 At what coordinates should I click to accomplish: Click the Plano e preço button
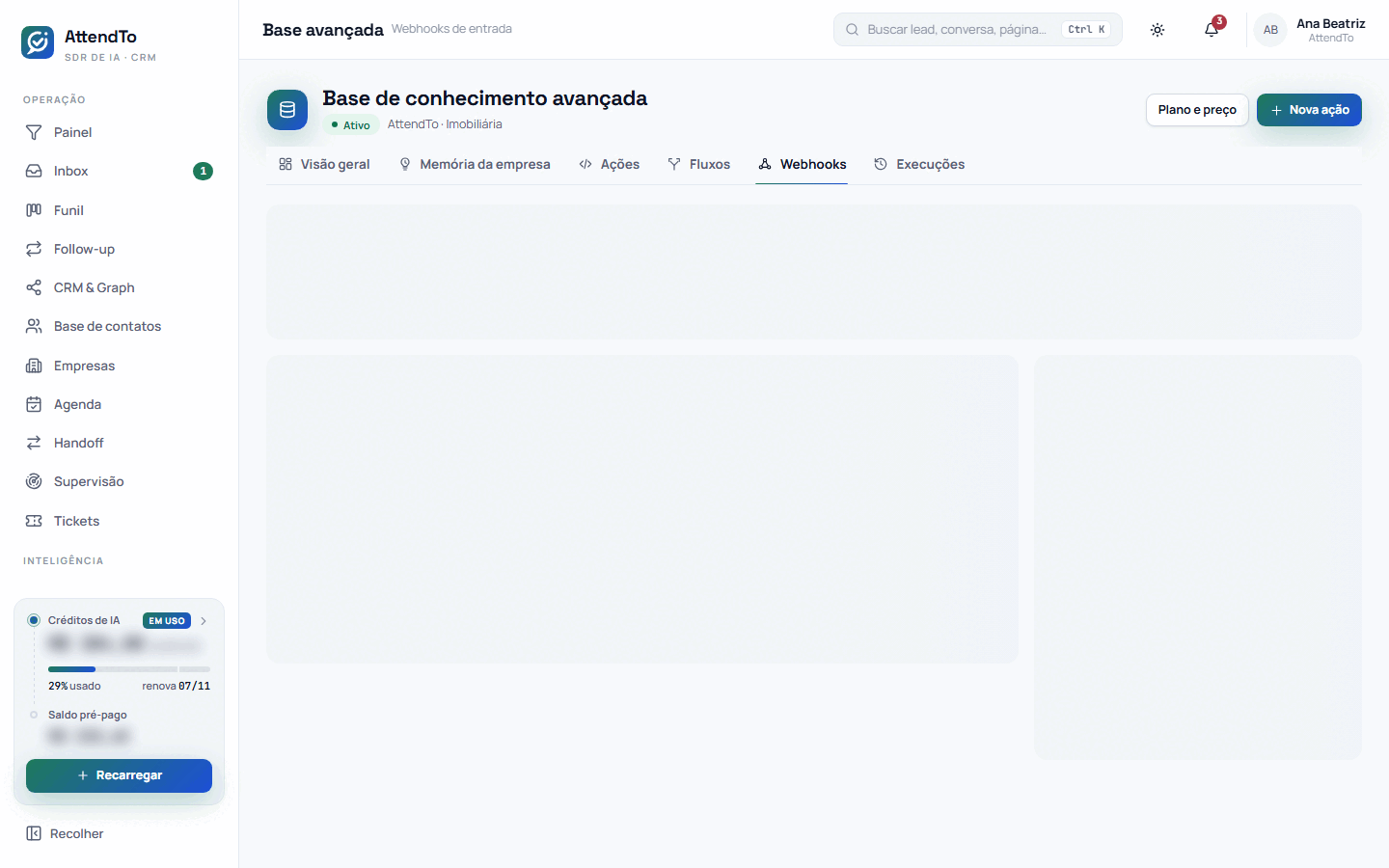(x=1197, y=110)
